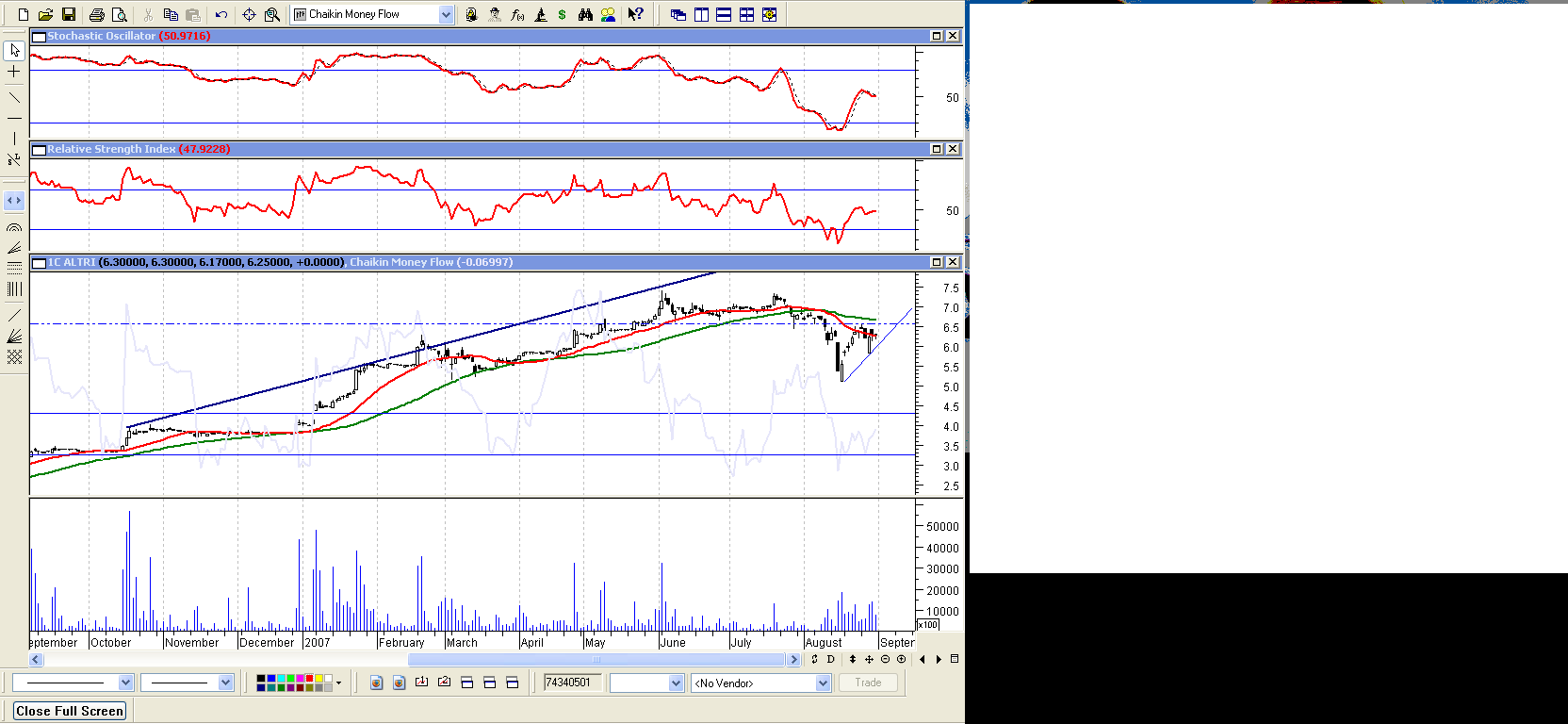Expand the color palette dropdown arrow
The height and width of the screenshot is (724, 1568).
coord(338,683)
